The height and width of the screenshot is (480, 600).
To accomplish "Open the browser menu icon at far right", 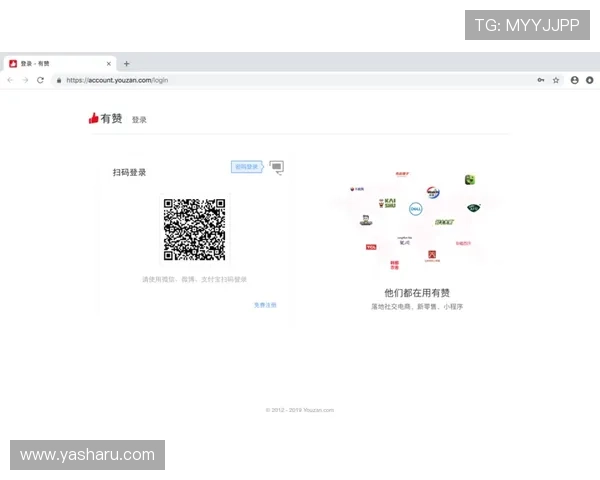I will [x=589, y=80].
